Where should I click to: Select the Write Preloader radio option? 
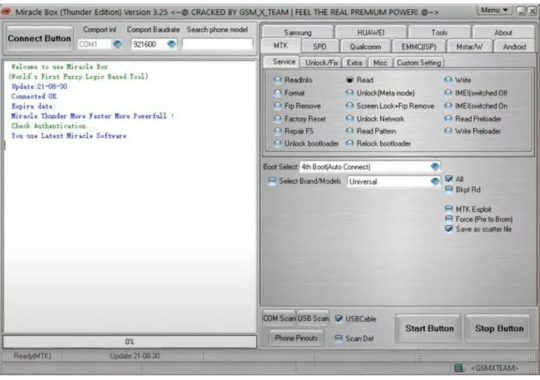(472, 131)
